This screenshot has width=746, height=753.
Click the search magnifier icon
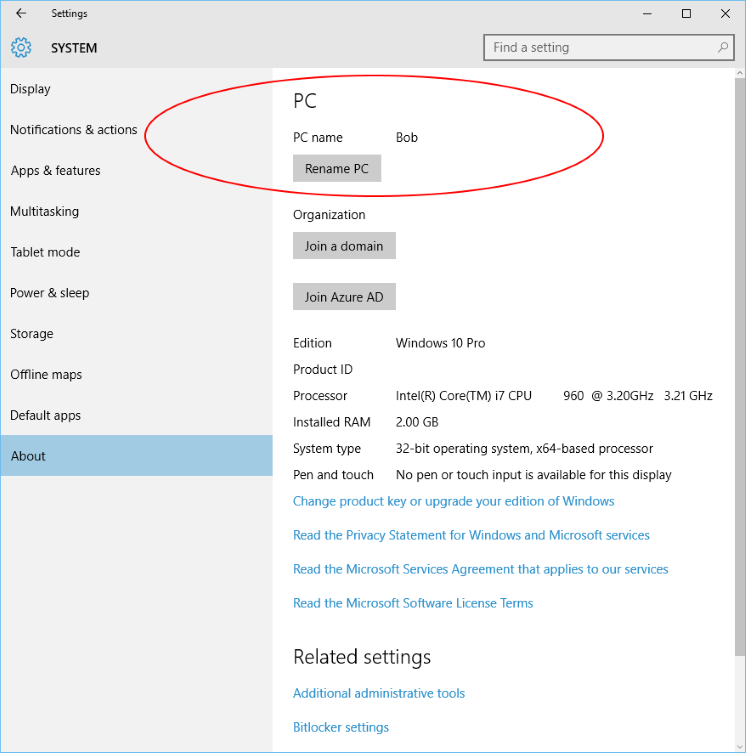[723, 47]
